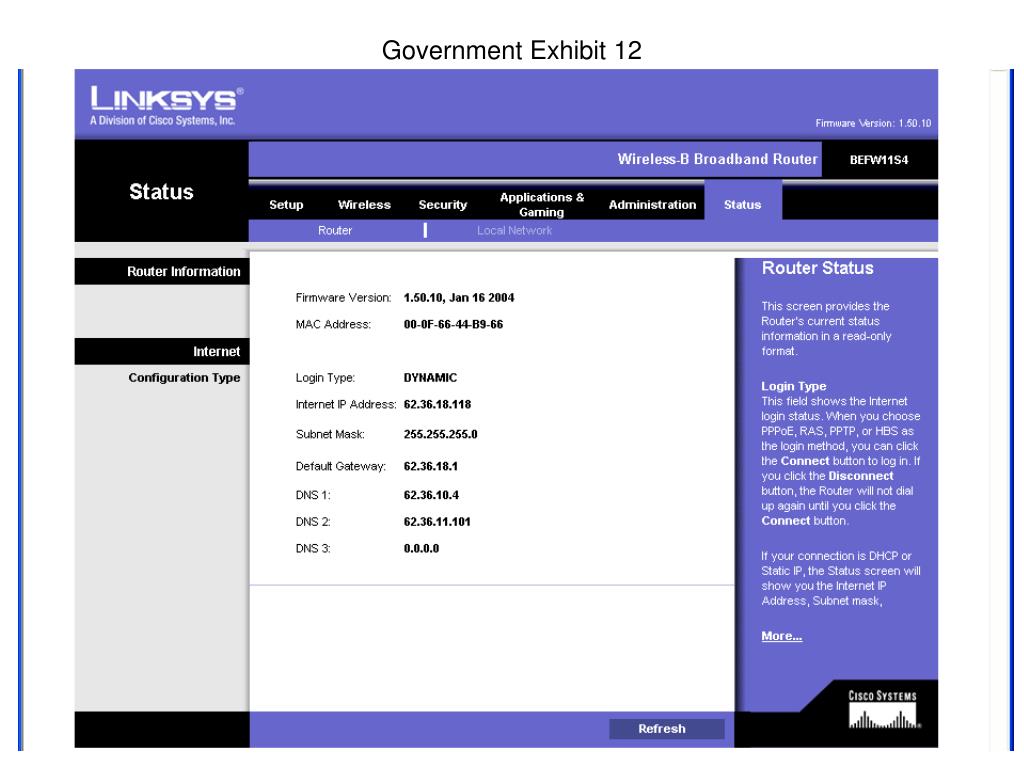Click the Internet section header
Image resolution: width=1024 pixels, height=768 pixels.
point(162,351)
